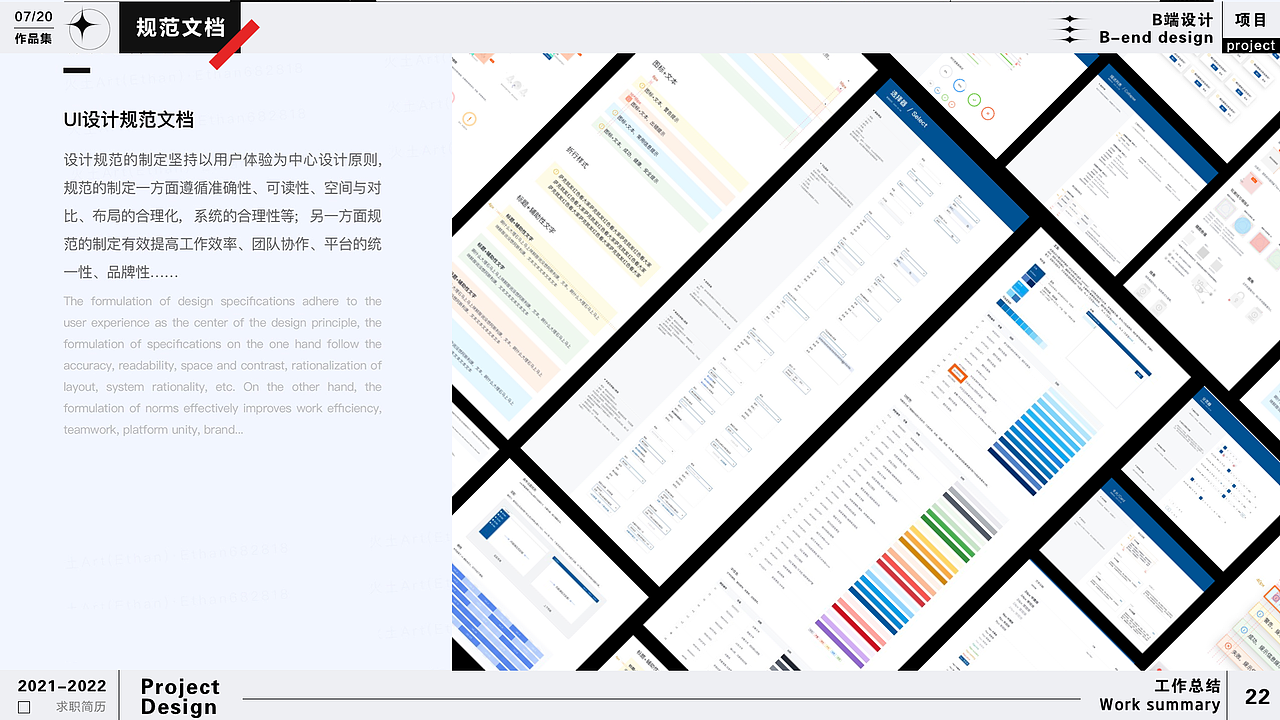
Task: Click the "2021-2022" footer text
Action: (x=62, y=686)
